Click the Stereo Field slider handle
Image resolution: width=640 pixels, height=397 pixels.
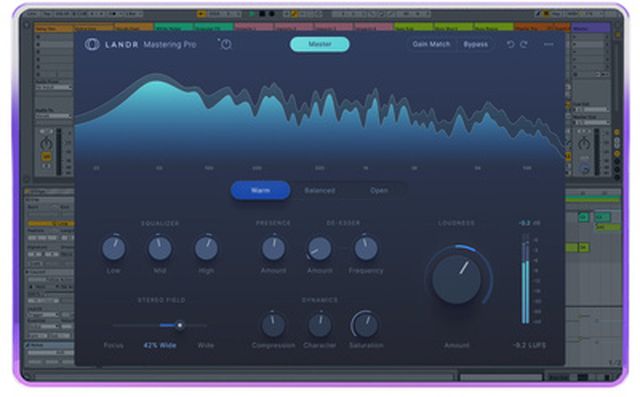tap(180, 325)
